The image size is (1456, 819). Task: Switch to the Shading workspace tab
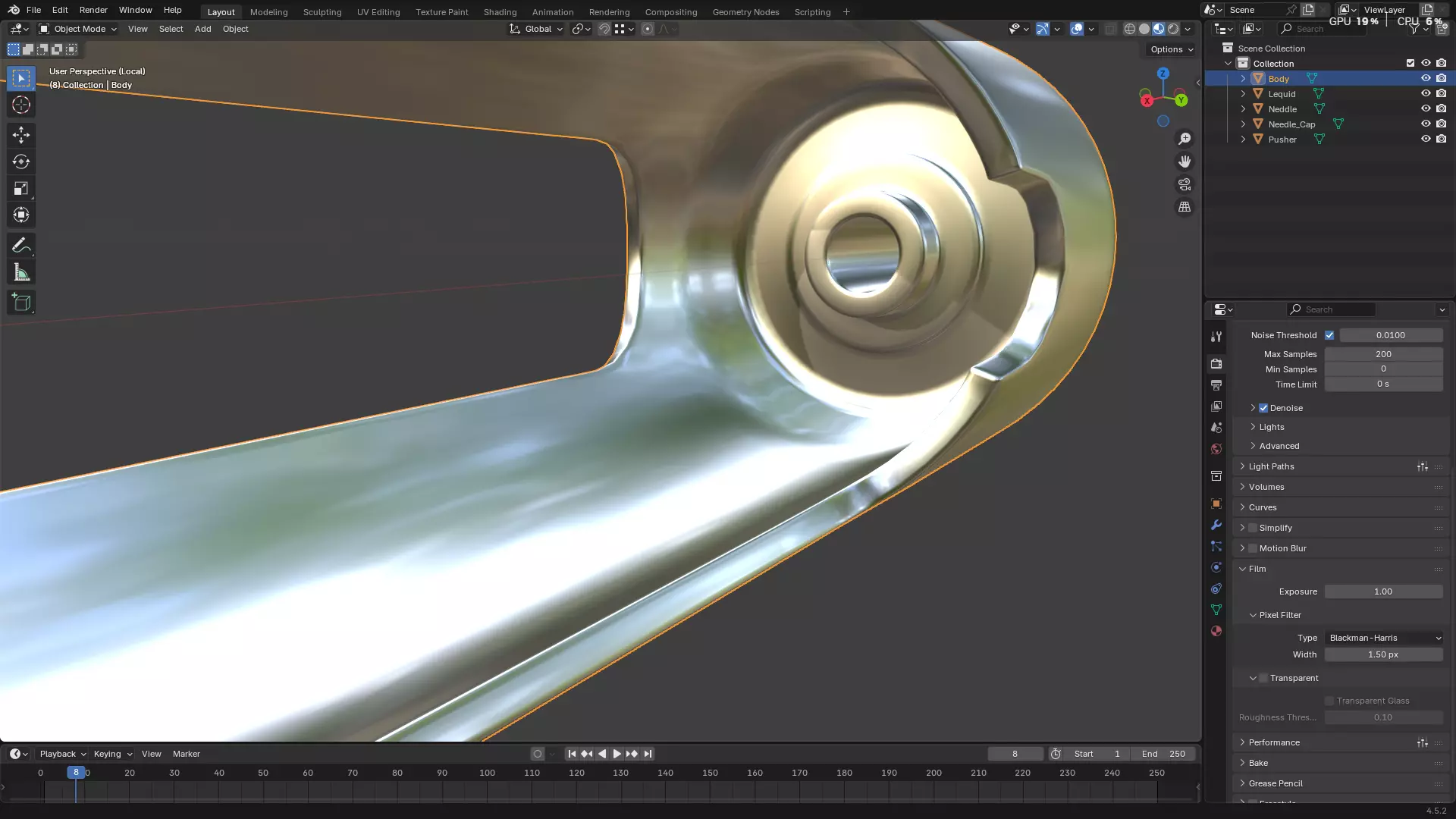(x=500, y=12)
